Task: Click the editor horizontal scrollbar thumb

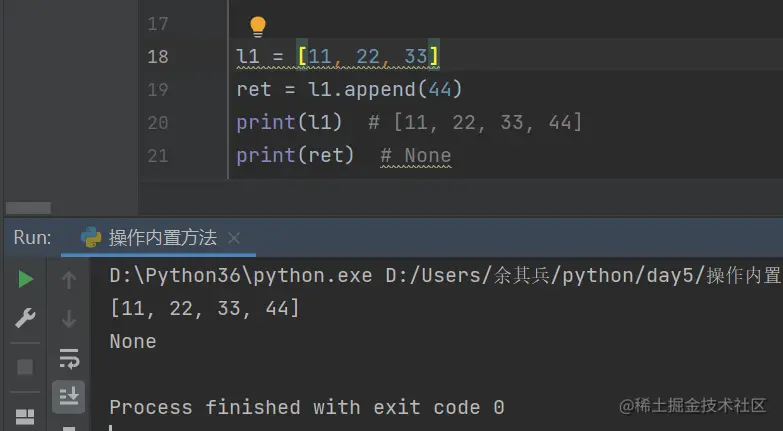Action: 28,208
